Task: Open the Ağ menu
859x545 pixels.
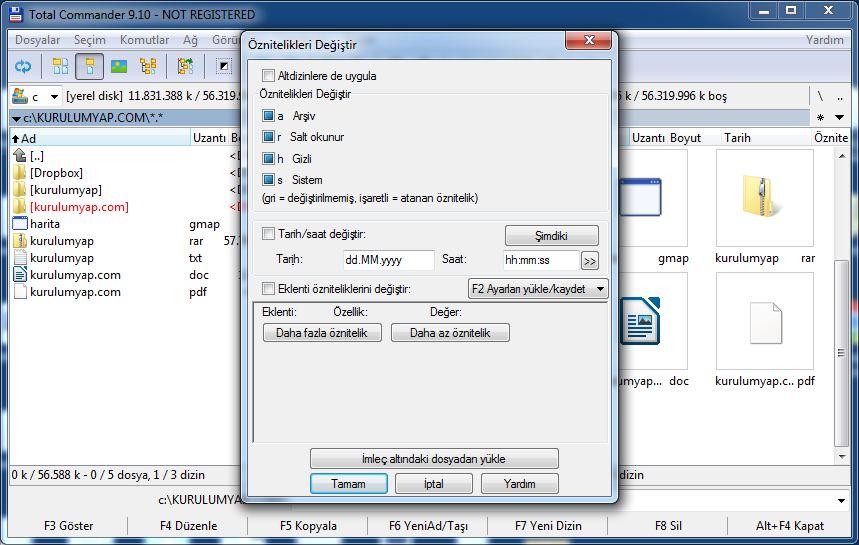Action: 190,40
